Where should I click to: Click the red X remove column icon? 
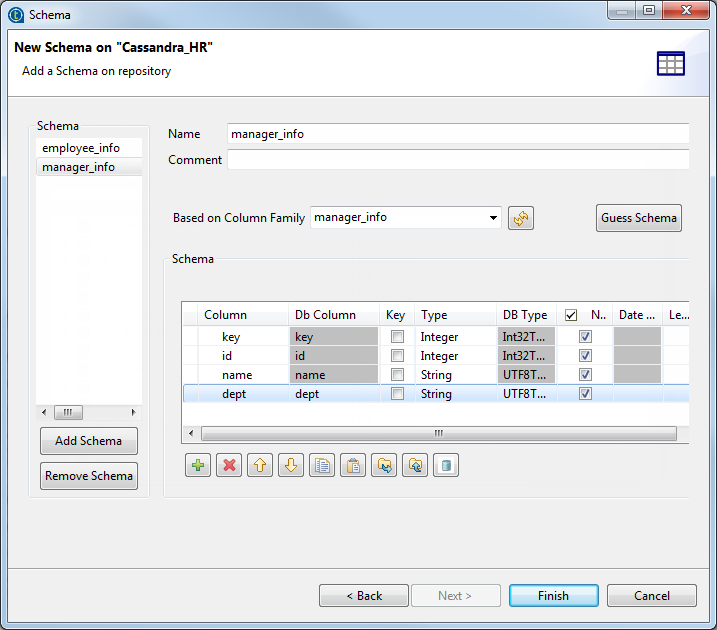229,465
